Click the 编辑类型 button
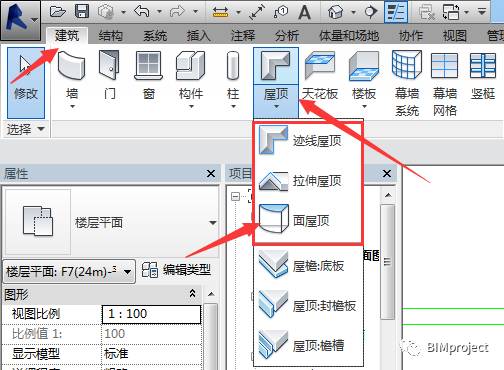This screenshot has width=504, height=370. point(177,270)
